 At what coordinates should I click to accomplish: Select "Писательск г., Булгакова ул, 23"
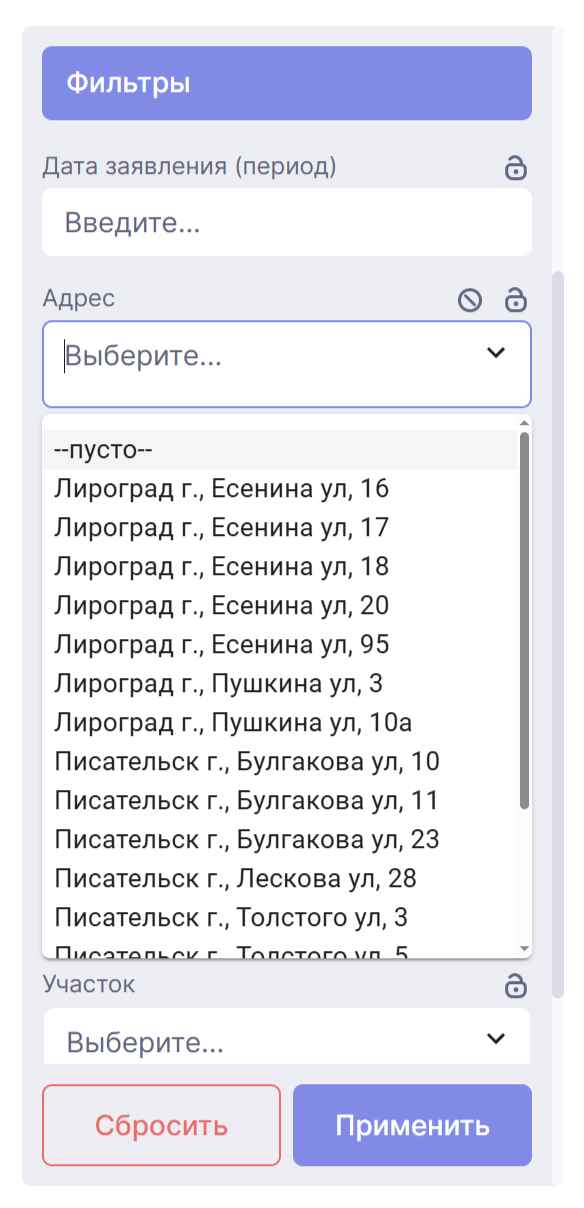coord(250,840)
